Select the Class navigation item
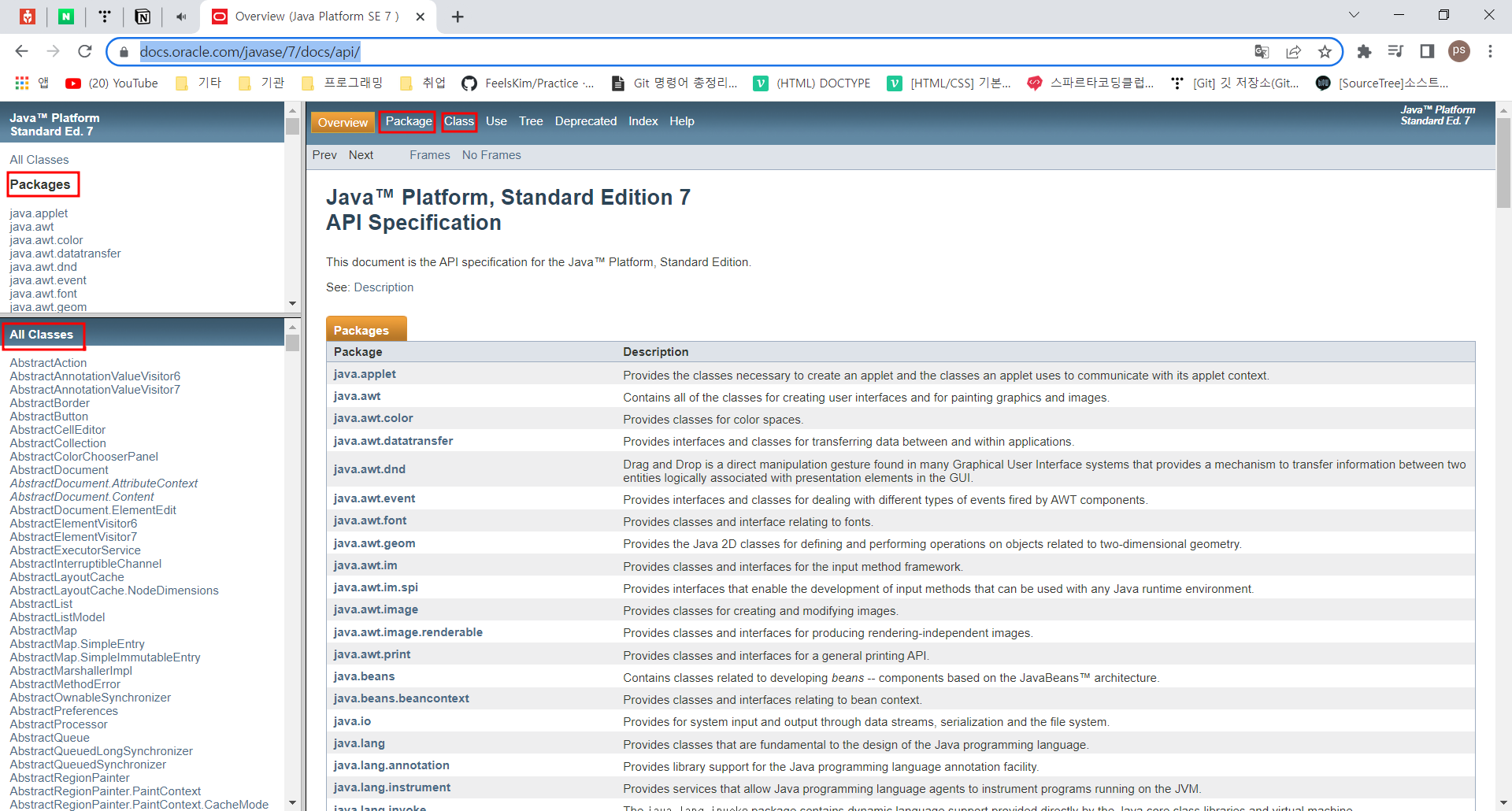 (x=459, y=121)
